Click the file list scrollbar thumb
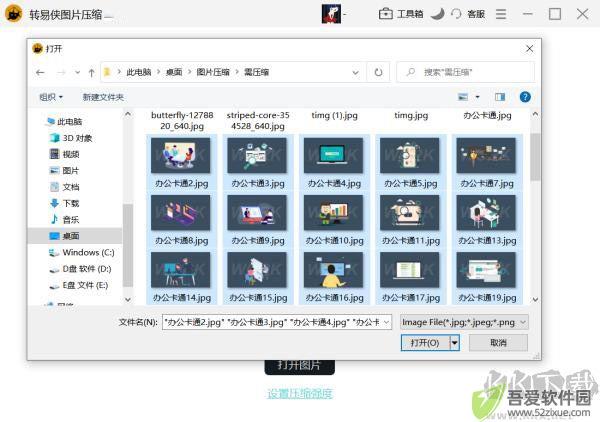This screenshot has width=600, height=422. [x=535, y=157]
